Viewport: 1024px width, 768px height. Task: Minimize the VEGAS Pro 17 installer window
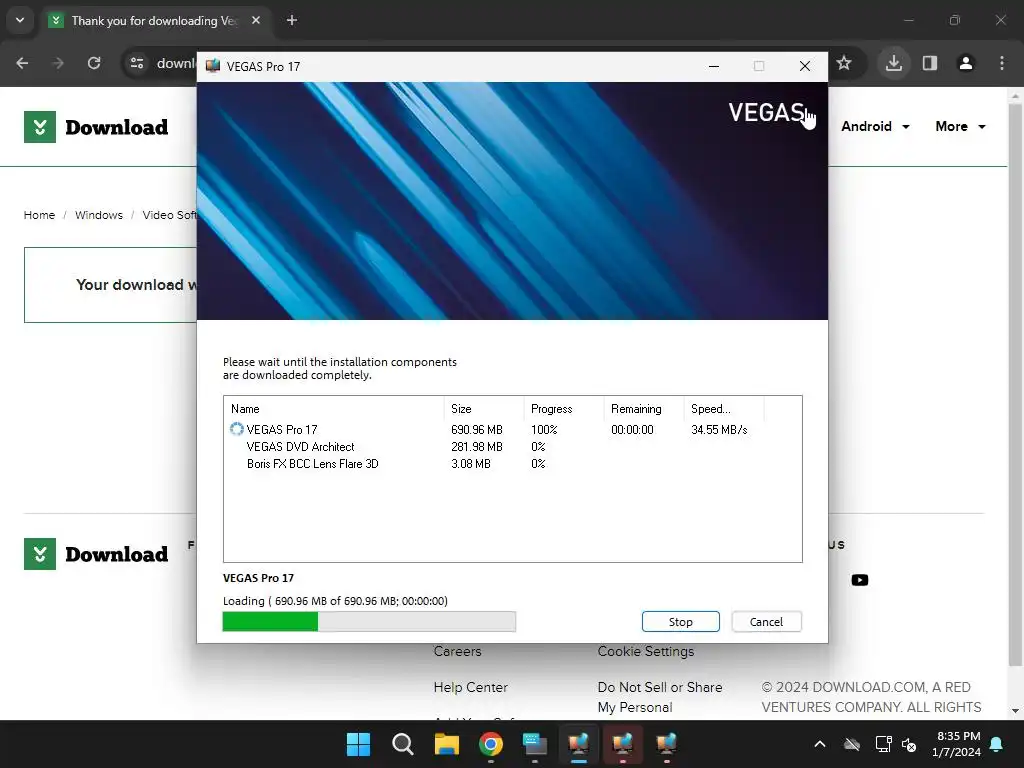pos(714,66)
